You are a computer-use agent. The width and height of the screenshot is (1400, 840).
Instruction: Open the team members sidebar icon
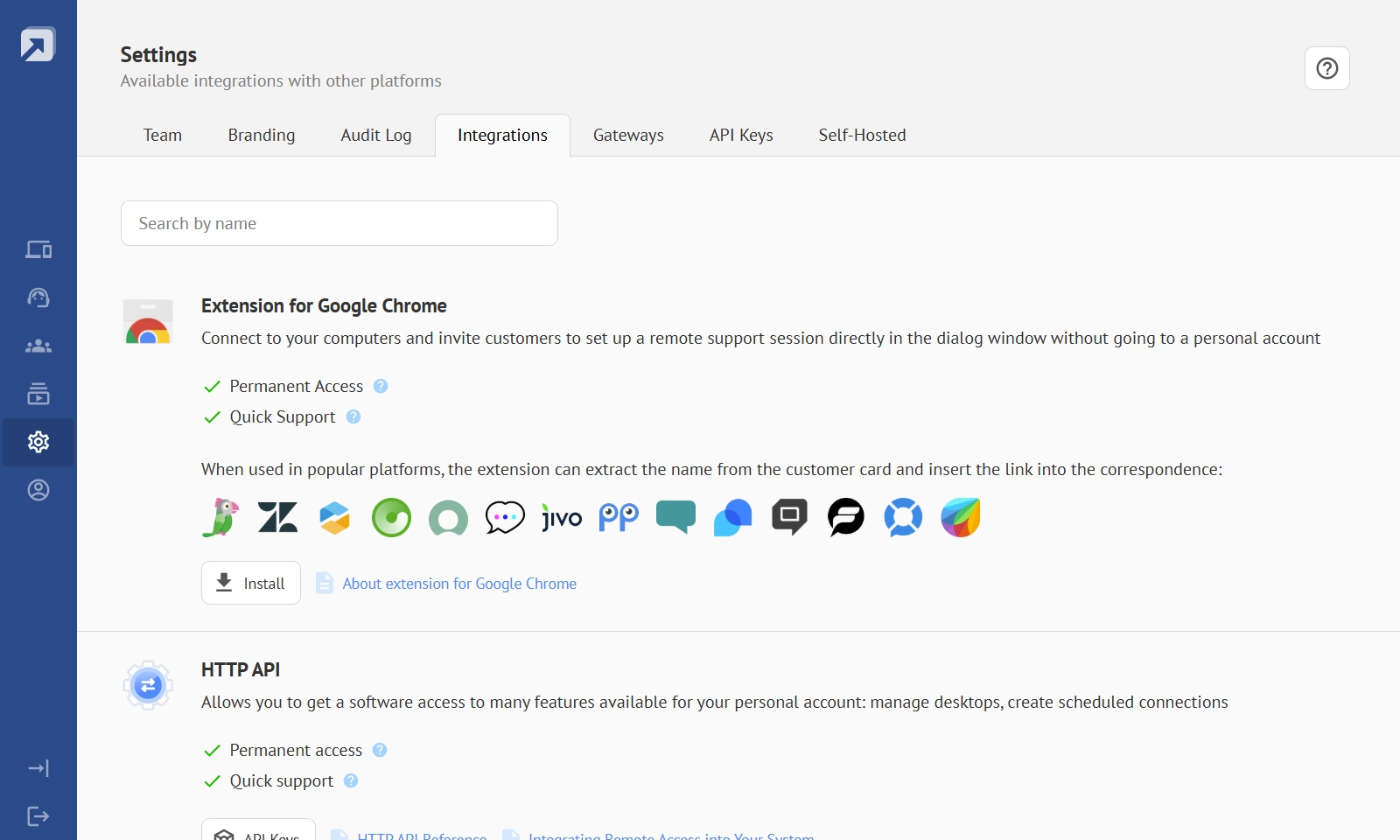[38, 346]
